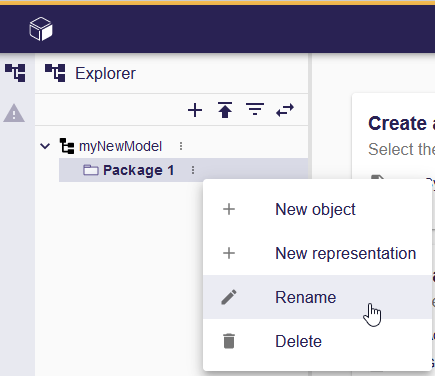The height and width of the screenshot is (376, 435).
Task: Click the cube logo in header
Action: pyautogui.click(x=41, y=29)
